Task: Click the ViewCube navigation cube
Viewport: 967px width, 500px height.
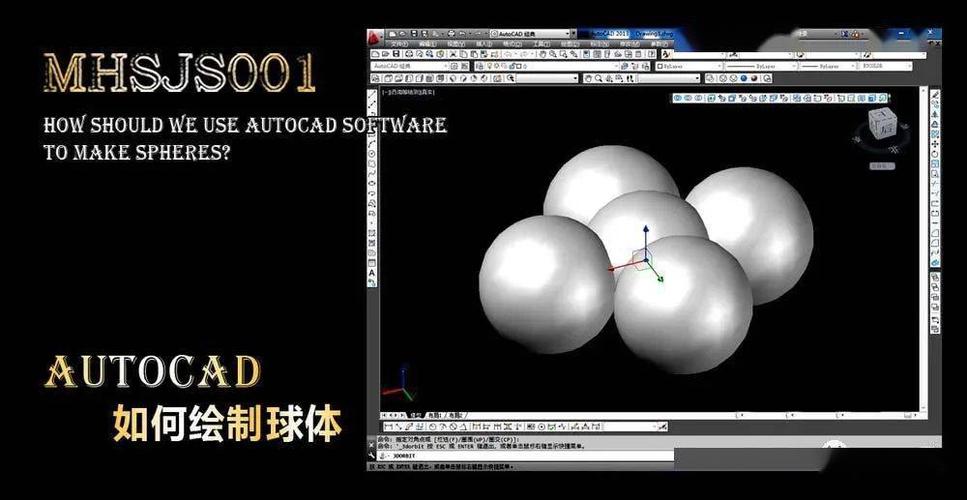Action: click(881, 124)
